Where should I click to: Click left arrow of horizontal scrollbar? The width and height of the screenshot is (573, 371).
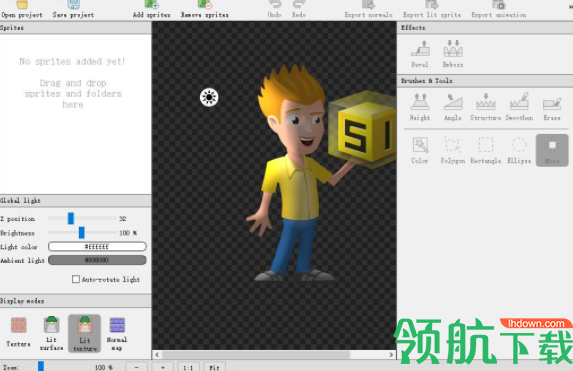click(157, 355)
